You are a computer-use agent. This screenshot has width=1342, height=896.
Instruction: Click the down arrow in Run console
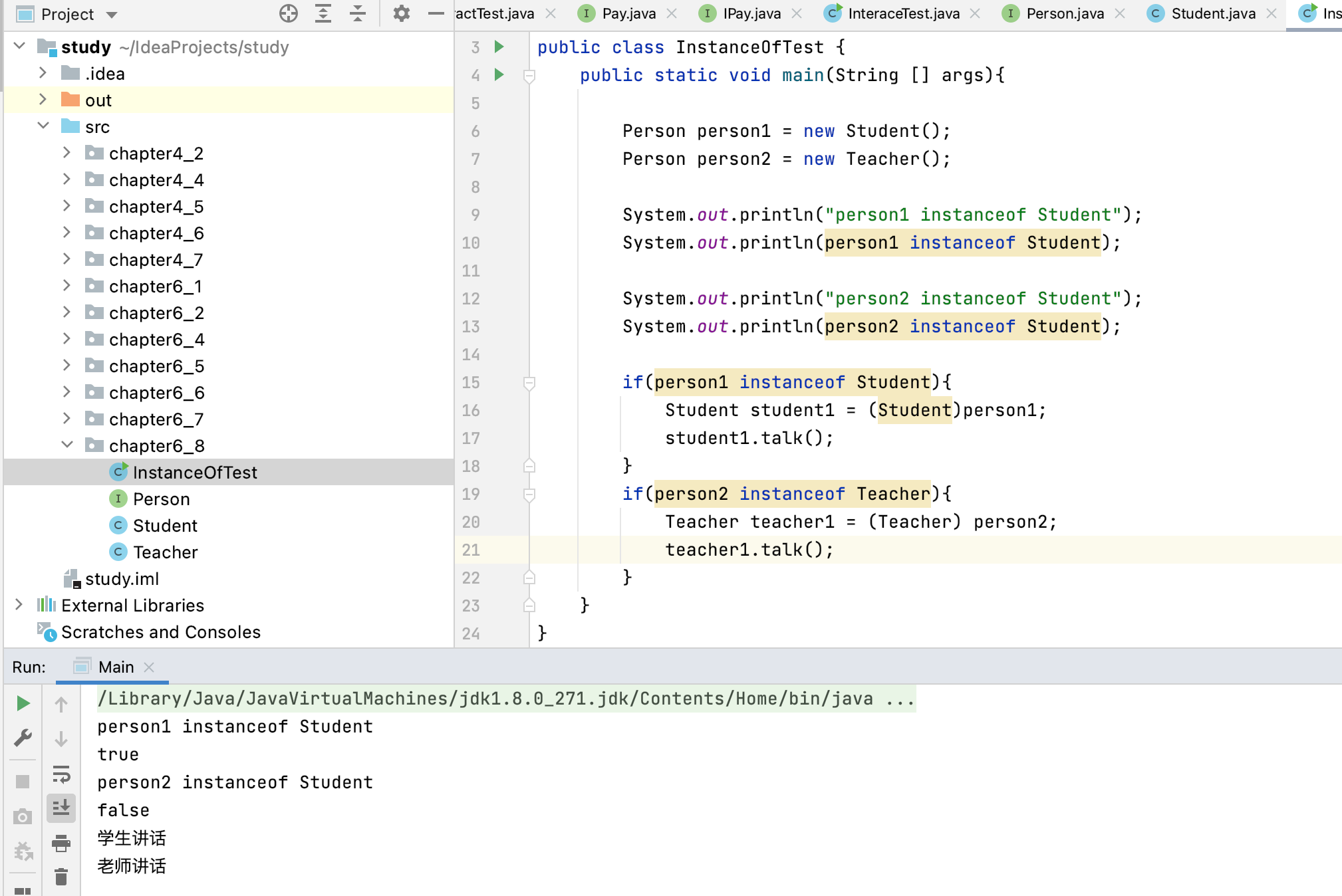pyautogui.click(x=61, y=739)
